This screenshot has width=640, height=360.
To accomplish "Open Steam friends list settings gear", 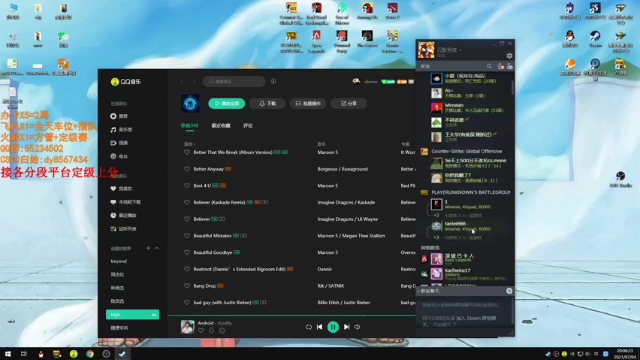I will [x=509, y=56].
